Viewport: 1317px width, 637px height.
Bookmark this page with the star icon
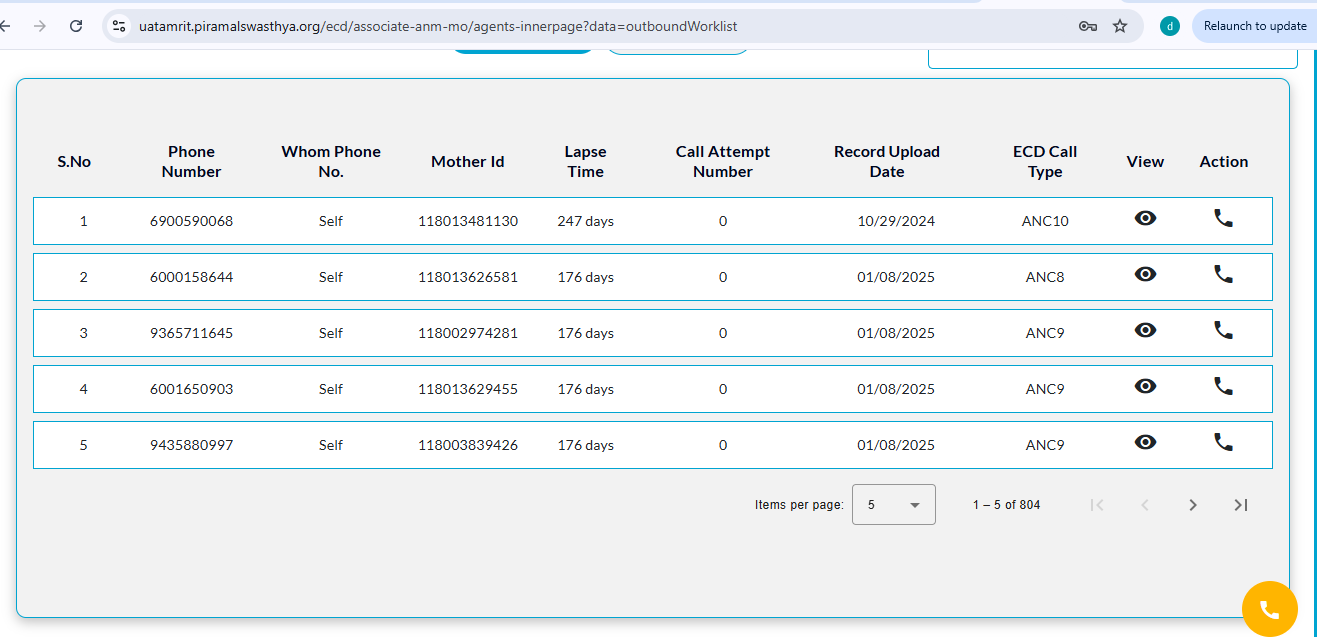coord(1120,26)
